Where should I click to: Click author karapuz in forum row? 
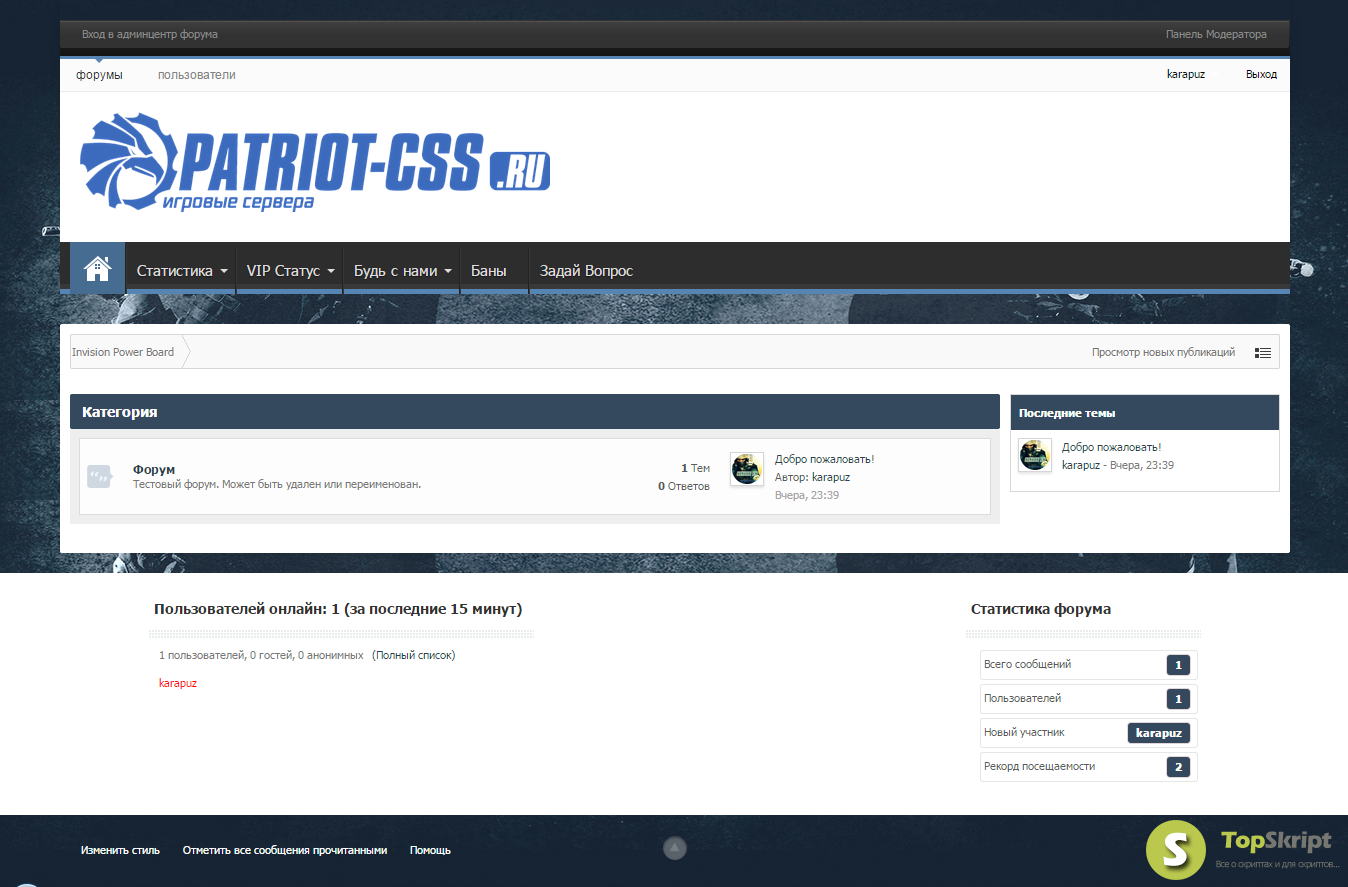coord(831,477)
